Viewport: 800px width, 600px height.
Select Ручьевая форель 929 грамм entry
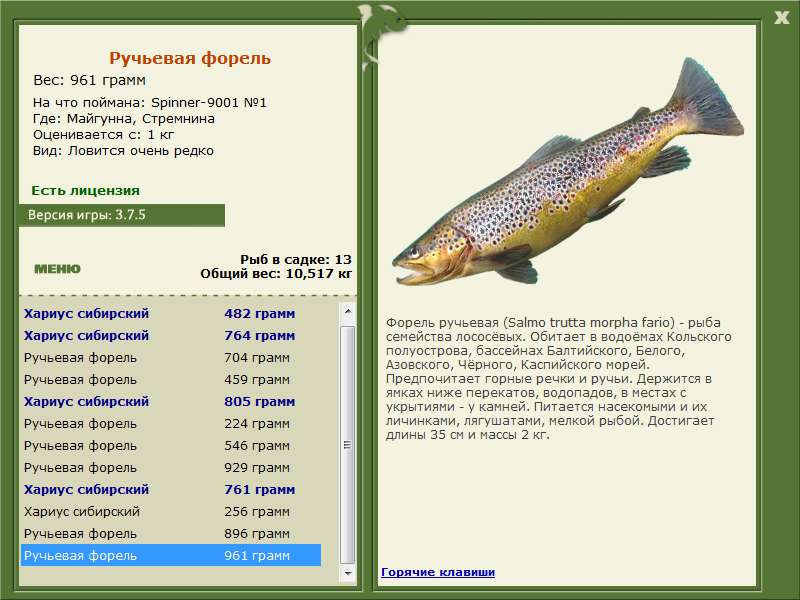[171, 467]
